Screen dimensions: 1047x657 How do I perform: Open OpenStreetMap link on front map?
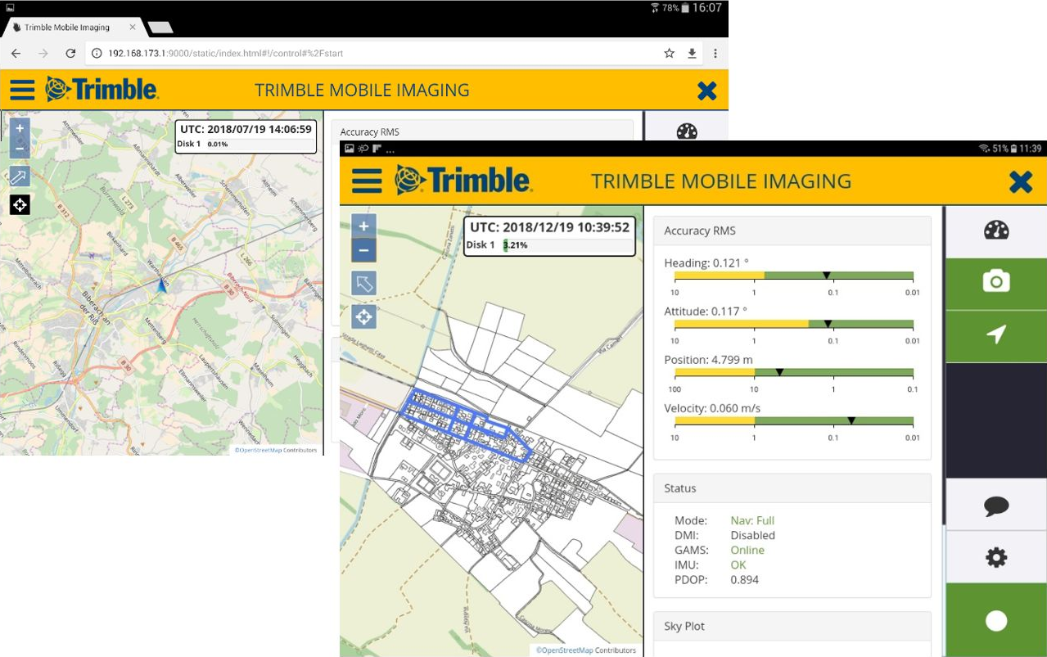tap(564, 650)
